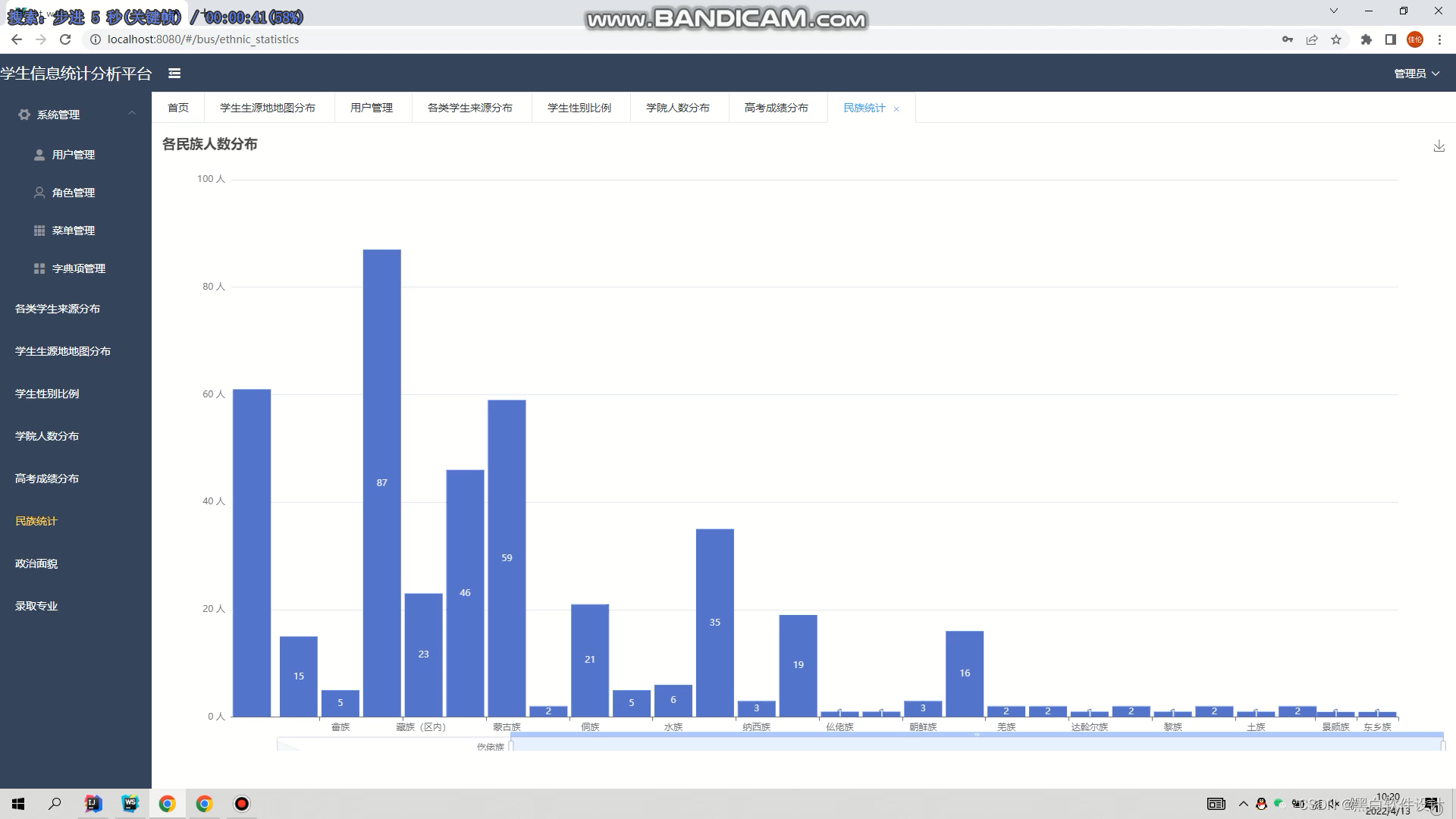Go to 学院人数分布 in sidebar

pos(47,436)
